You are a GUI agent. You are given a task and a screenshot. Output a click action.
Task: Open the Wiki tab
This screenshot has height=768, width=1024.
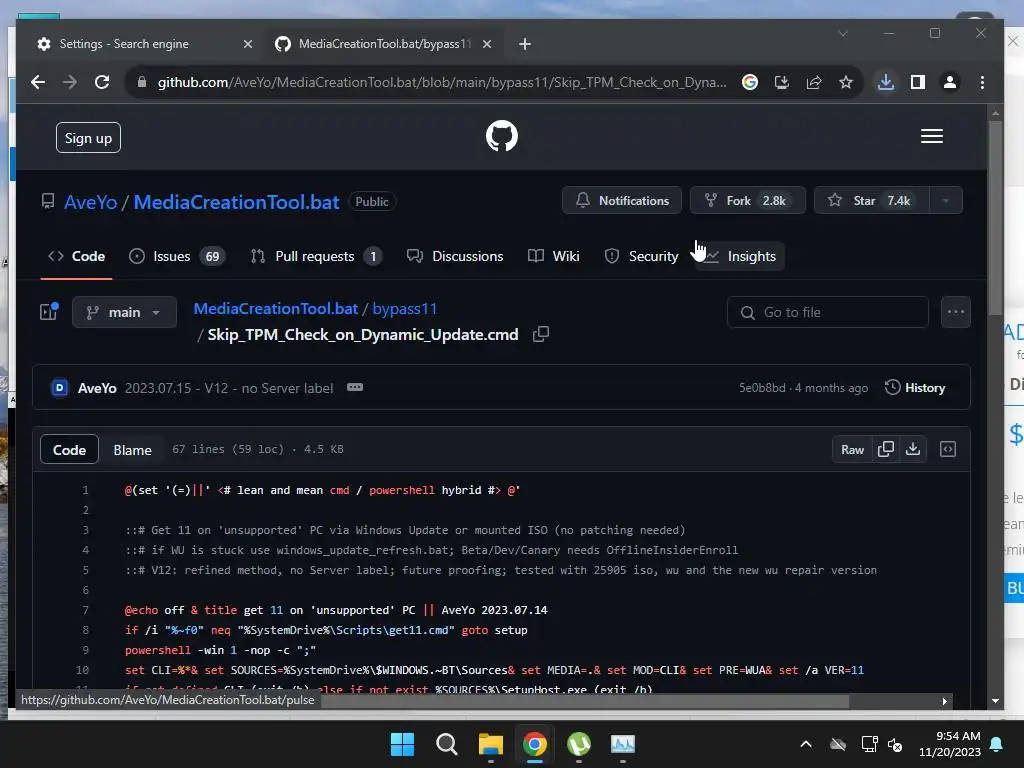554,256
